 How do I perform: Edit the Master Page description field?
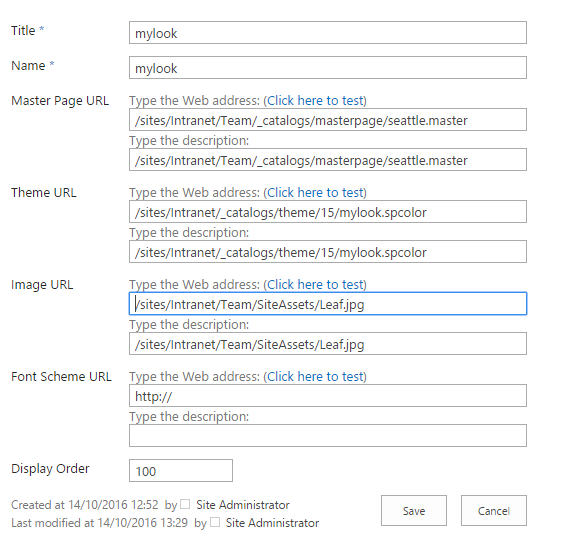point(328,160)
